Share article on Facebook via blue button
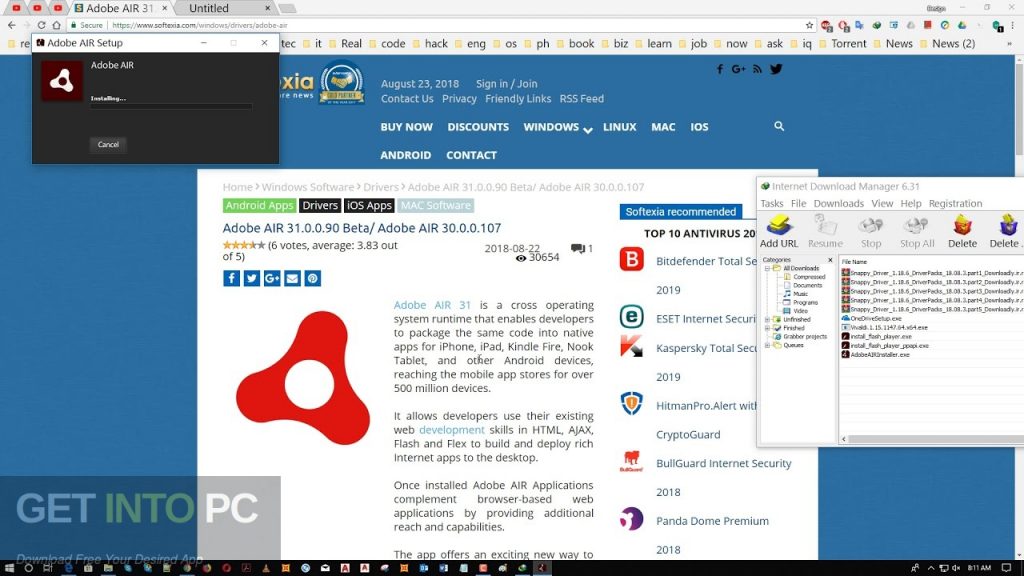The width and height of the screenshot is (1024, 576). tap(231, 278)
